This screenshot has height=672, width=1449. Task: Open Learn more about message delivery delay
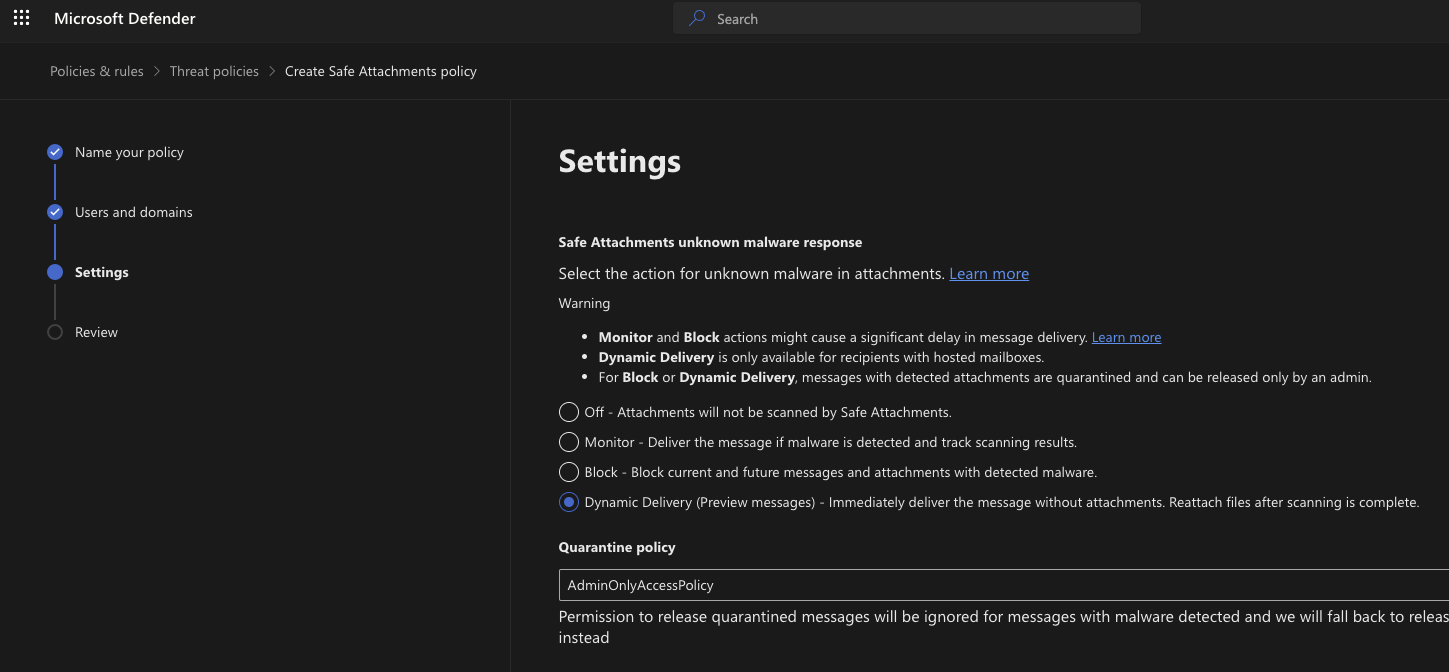tap(1126, 337)
